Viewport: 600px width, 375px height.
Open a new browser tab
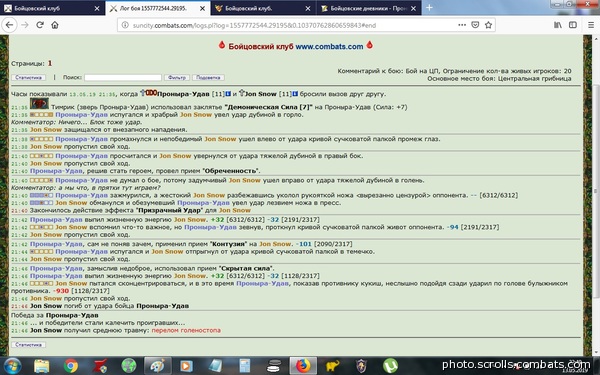(x=429, y=8)
